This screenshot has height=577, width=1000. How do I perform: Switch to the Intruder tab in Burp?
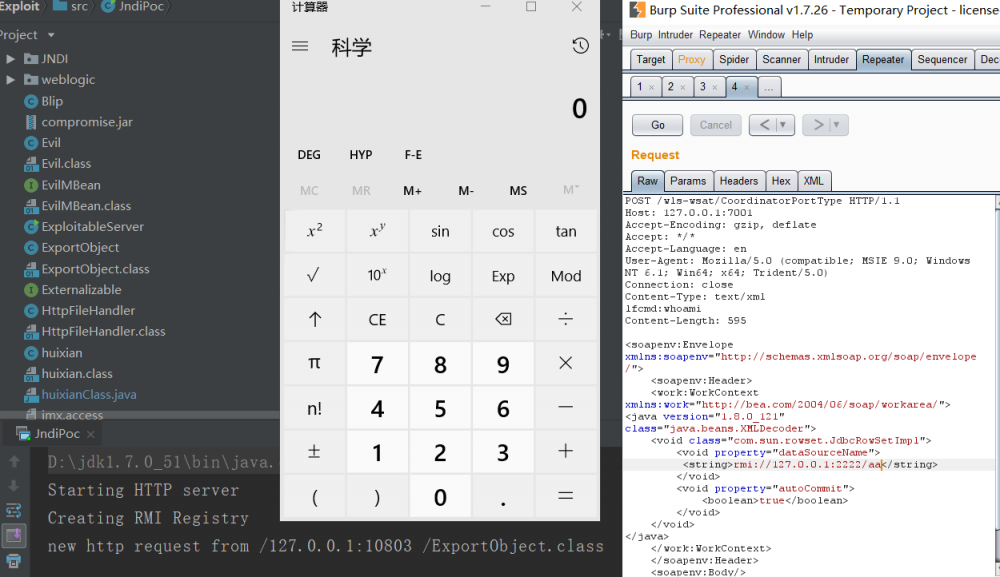point(831,59)
